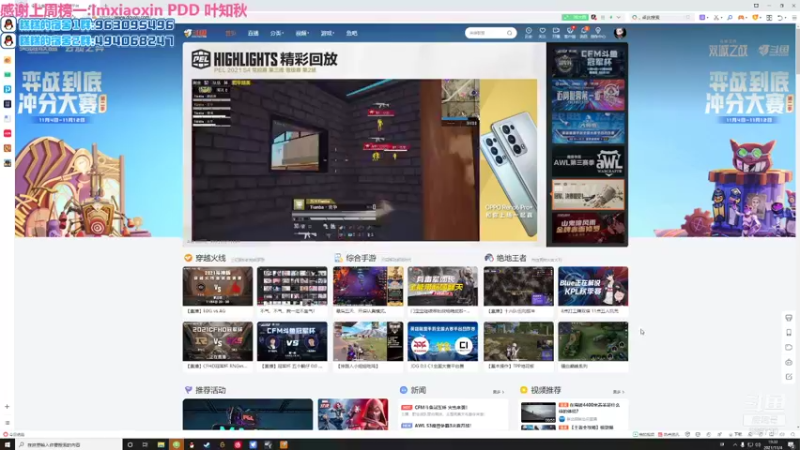Click the undo arrow icon in browser toolbar

click(x=780, y=17)
